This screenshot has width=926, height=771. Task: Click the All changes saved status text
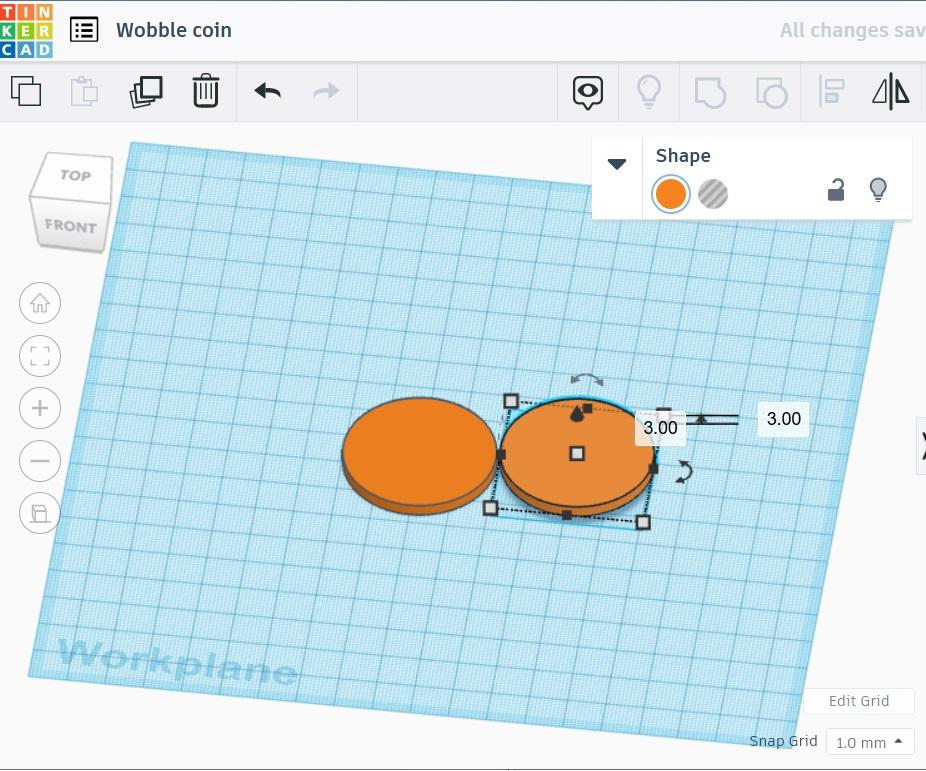coord(853,30)
